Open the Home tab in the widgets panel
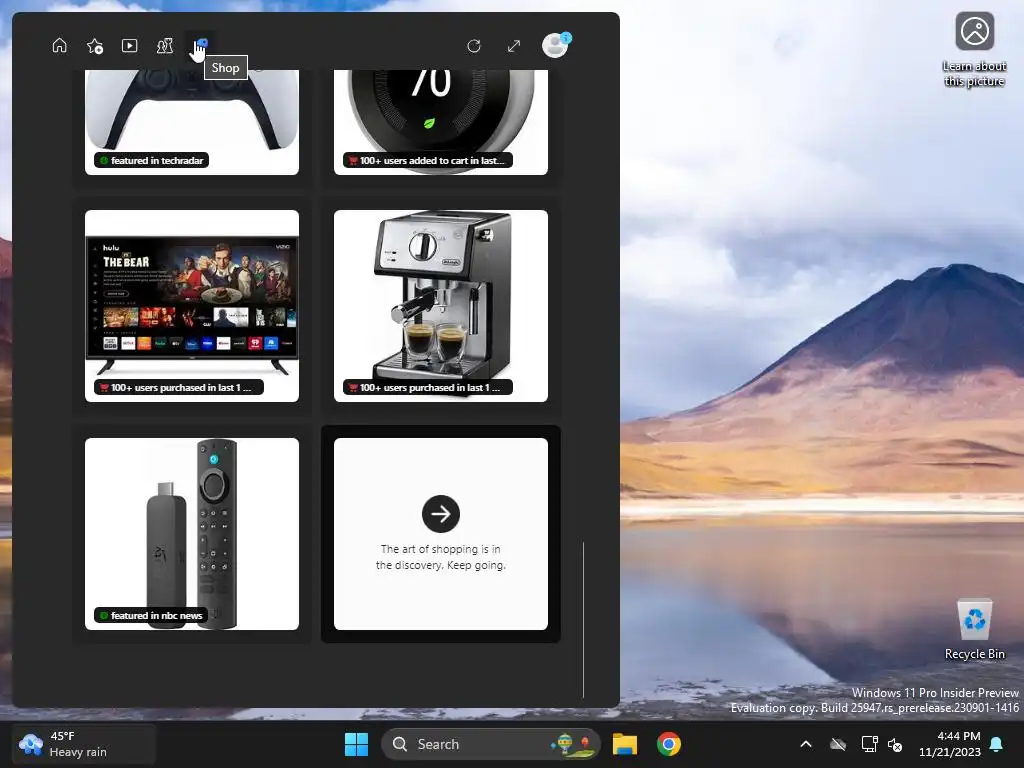Viewport: 1024px width, 768px height. [x=59, y=46]
